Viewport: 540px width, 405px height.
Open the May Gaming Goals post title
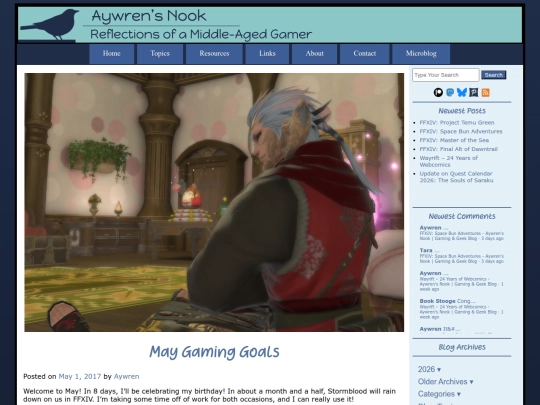(x=214, y=352)
